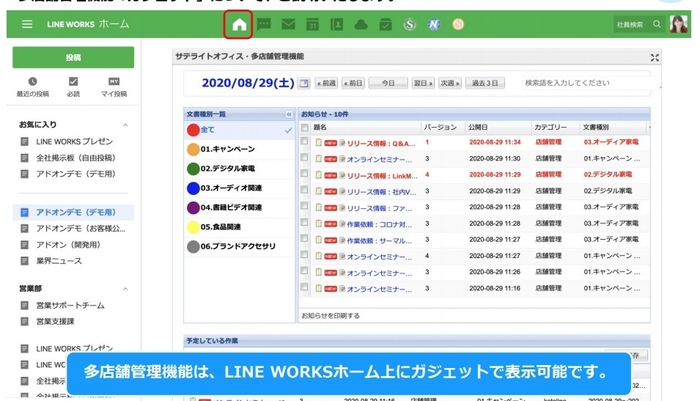Select yellow 05.食品関連 category
This screenshot has height=401, width=700.
coord(239,227)
